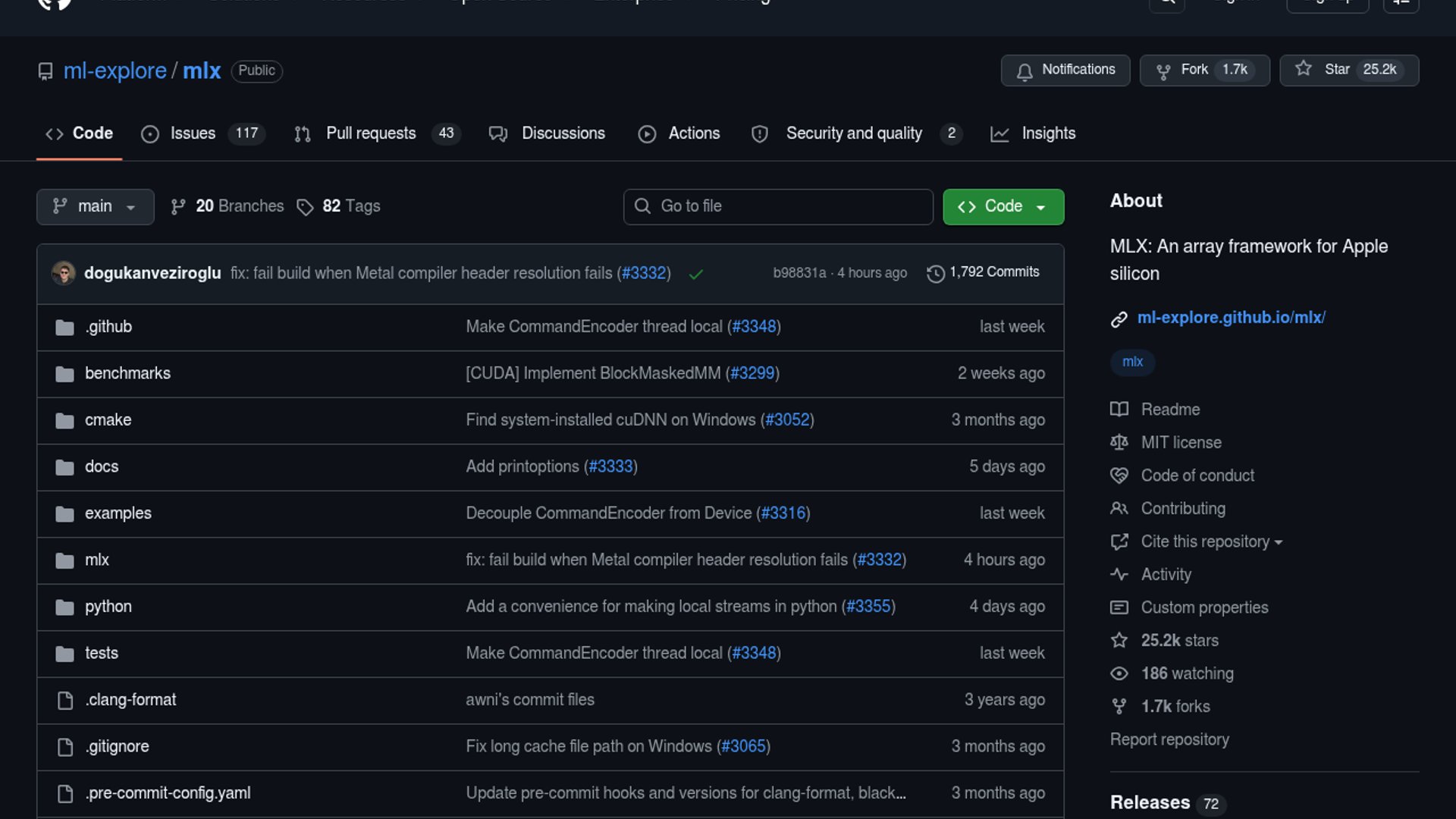Image resolution: width=1456 pixels, height=819 pixels.
Task: Open the 186 watching link
Action: [1187, 673]
